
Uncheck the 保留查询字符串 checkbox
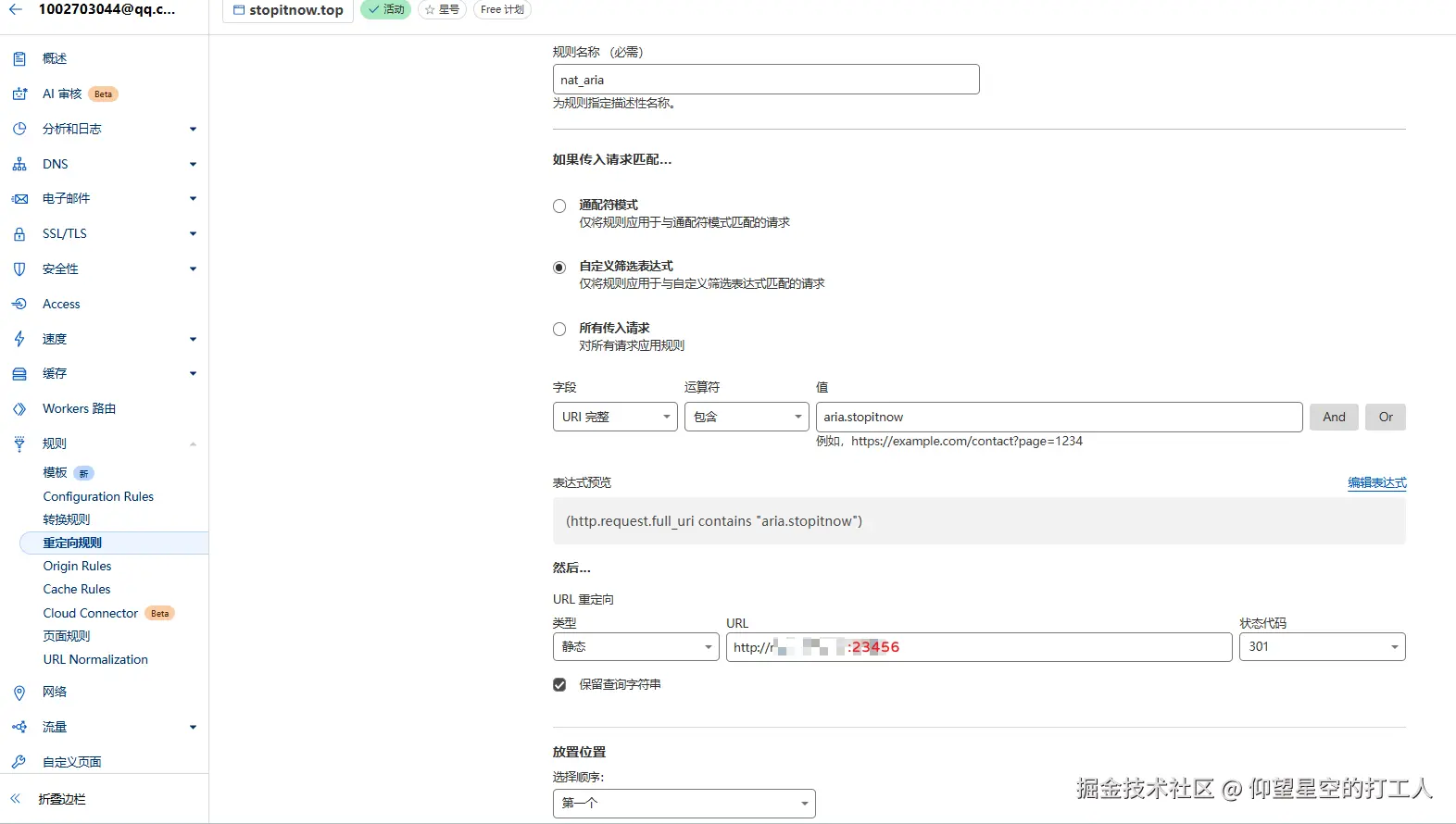[x=559, y=685]
